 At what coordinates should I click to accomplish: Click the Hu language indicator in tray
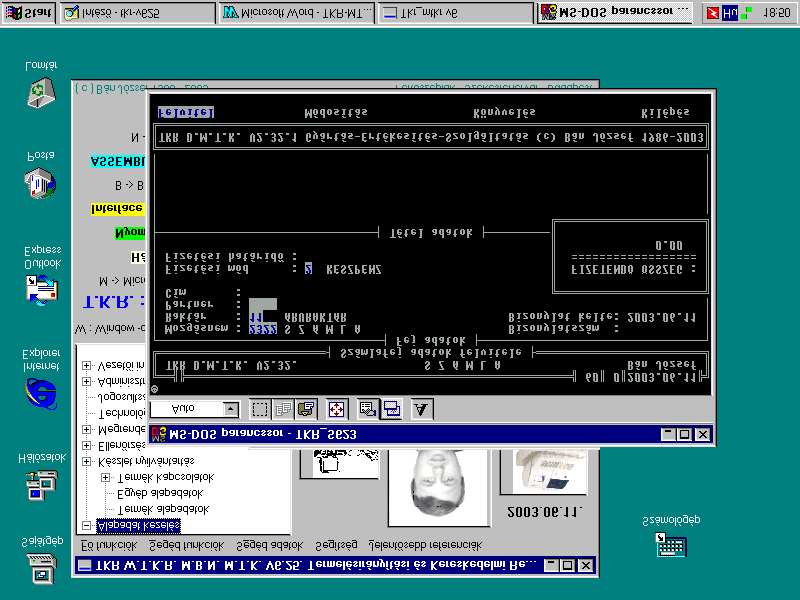tap(730, 13)
